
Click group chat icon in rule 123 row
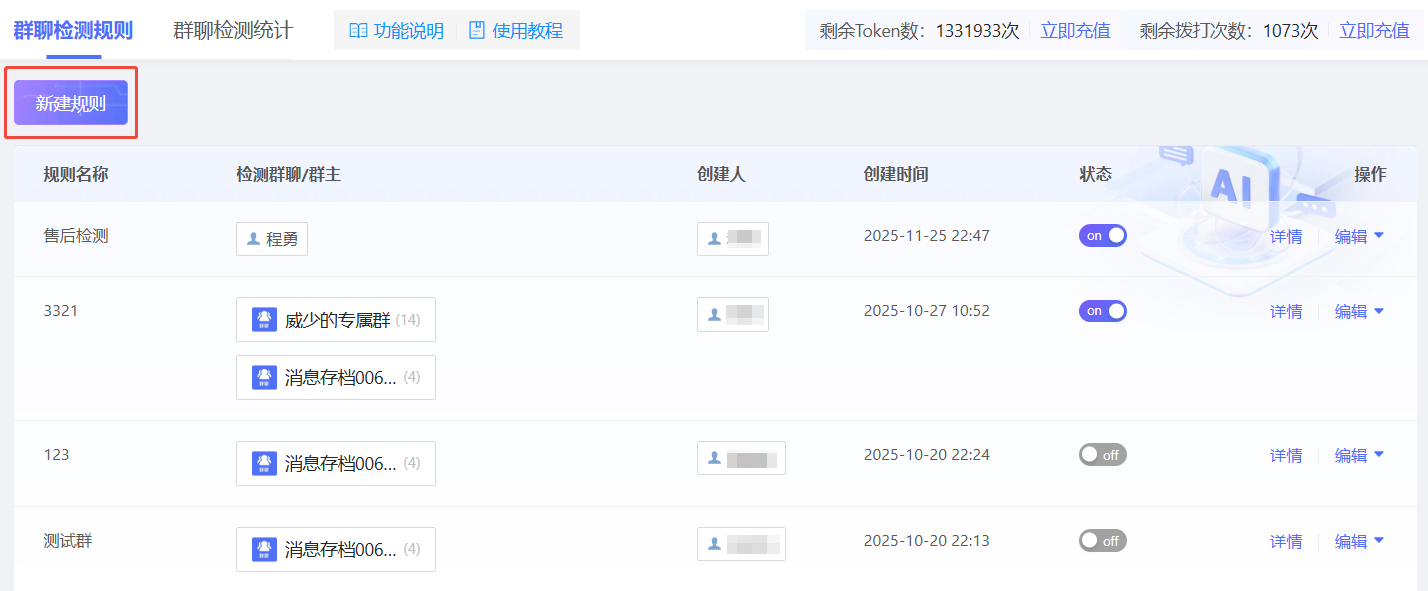click(264, 464)
